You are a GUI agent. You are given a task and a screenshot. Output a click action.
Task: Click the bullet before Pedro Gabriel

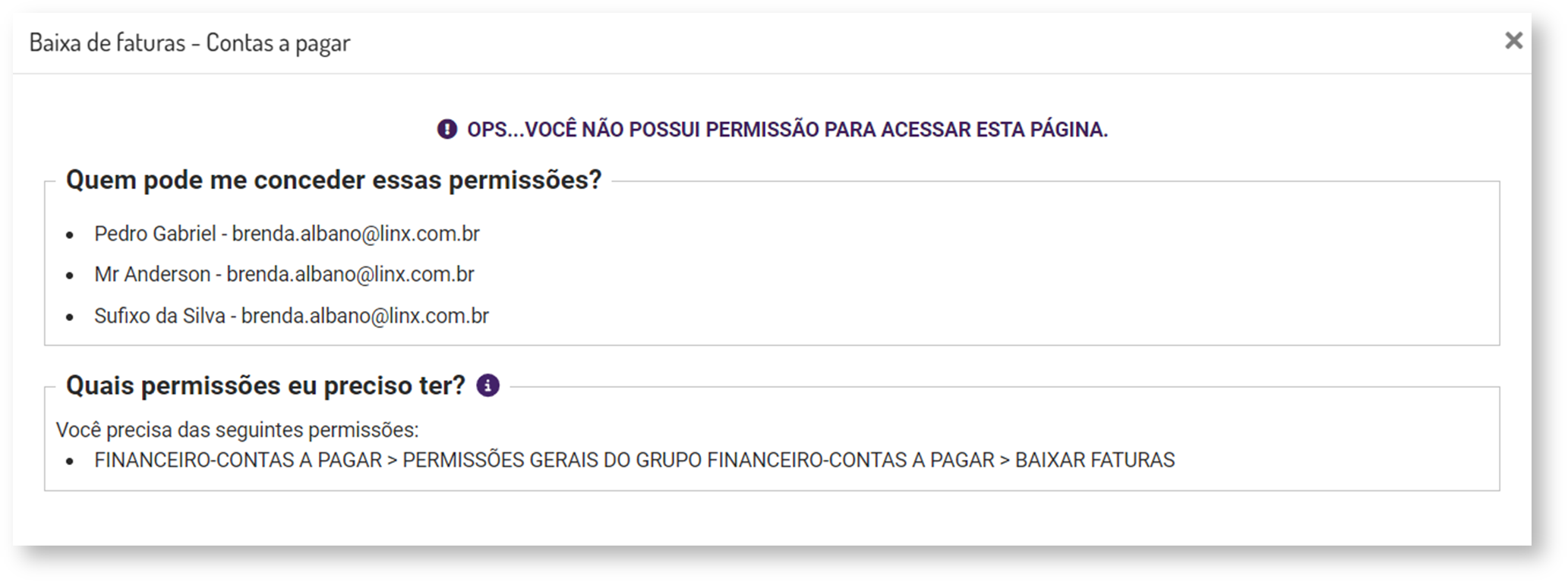[70, 235]
